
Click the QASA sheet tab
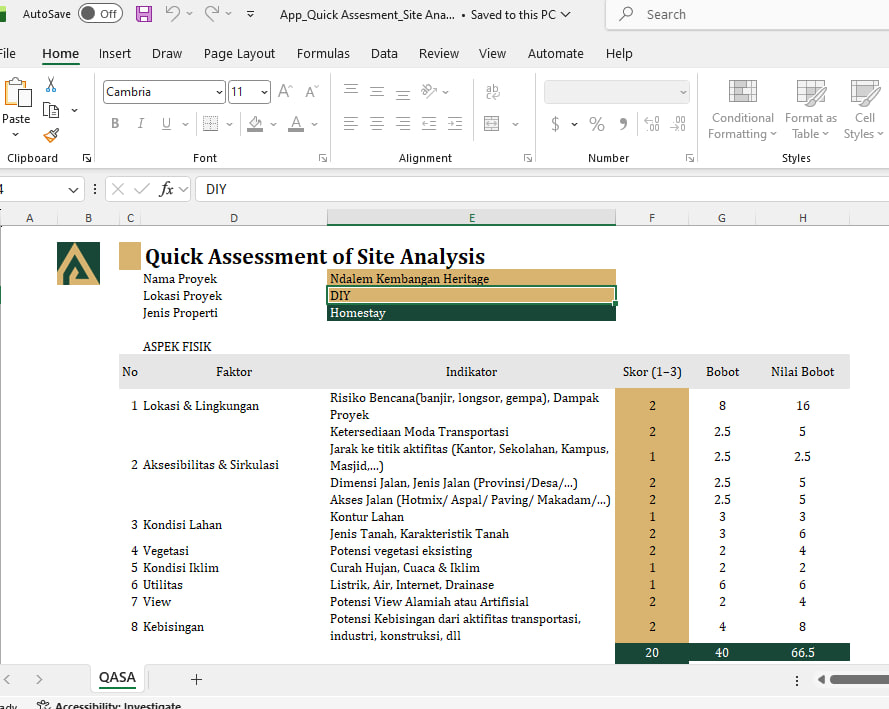pyautogui.click(x=117, y=678)
